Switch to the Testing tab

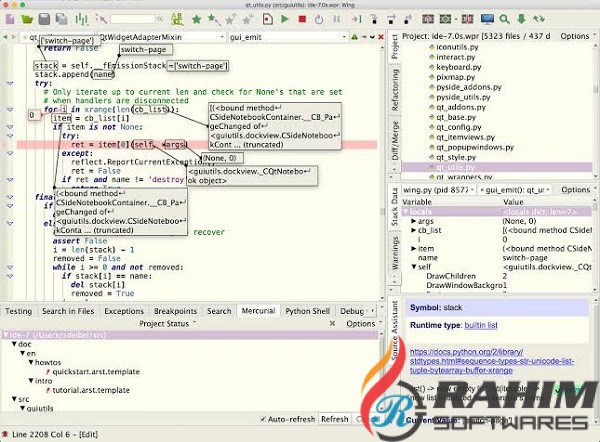(18, 311)
